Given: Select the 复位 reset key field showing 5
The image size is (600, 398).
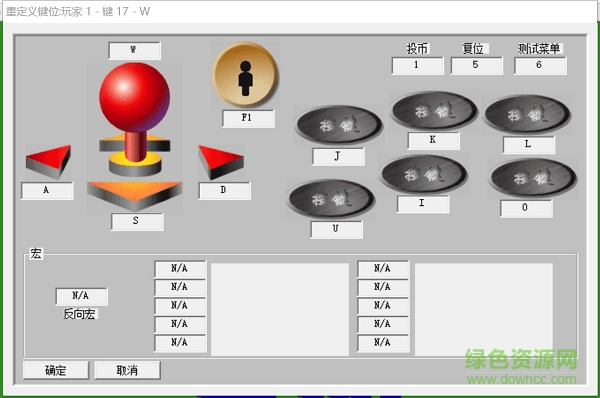Looking at the screenshot, I should [x=476, y=65].
